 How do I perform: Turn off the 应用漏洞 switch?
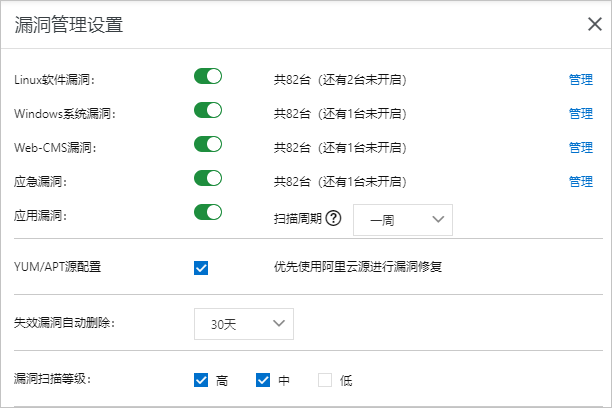208,212
